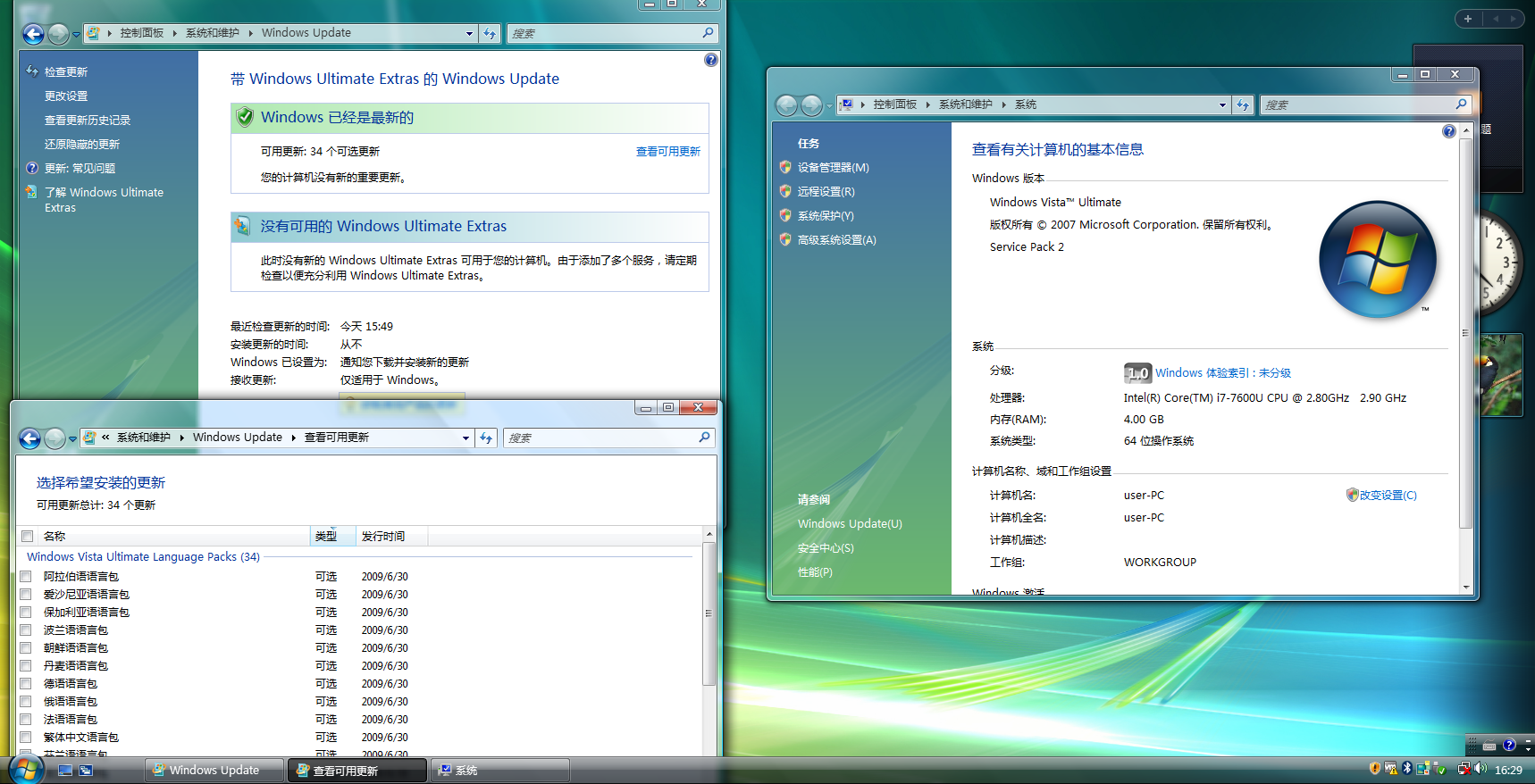This screenshot has height=784, width=1535.
Task: Click the 改变设置(C) link
Action: click(x=1388, y=496)
